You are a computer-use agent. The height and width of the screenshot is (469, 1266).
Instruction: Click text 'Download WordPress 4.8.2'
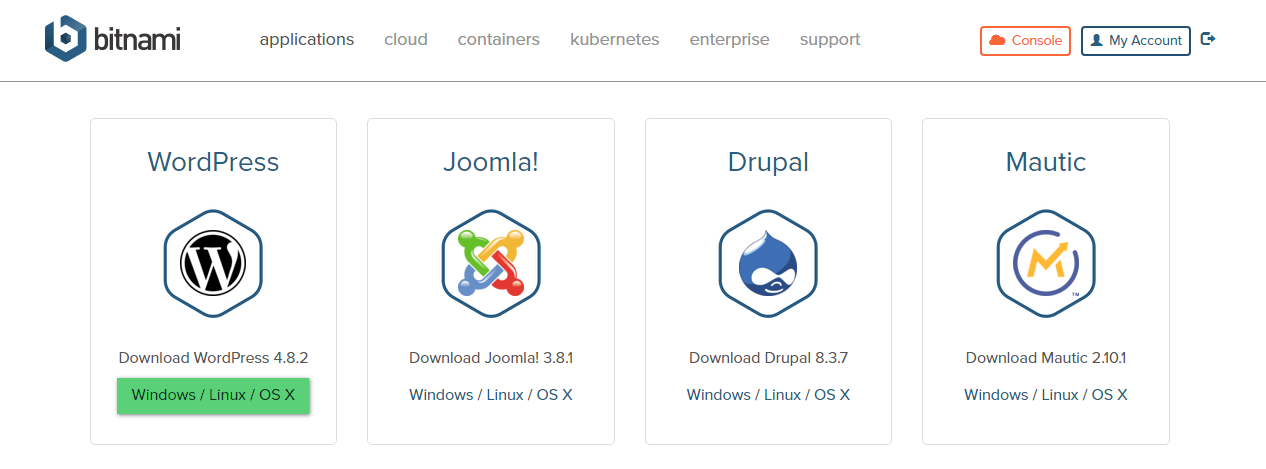click(x=213, y=358)
